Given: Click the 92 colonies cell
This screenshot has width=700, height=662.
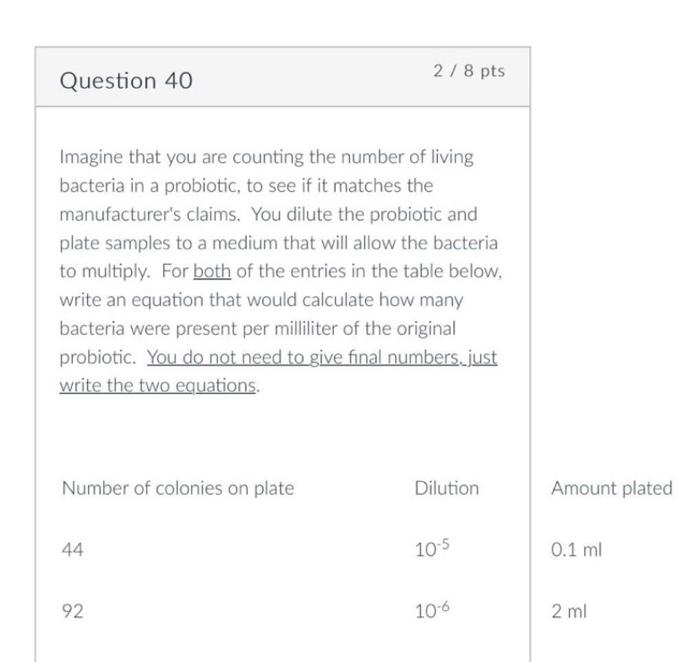Looking at the screenshot, I should [x=72, y=611].
